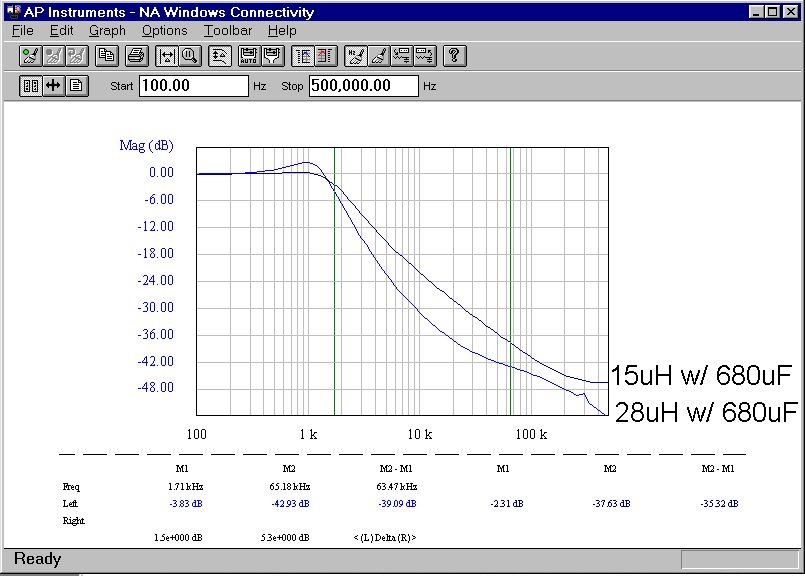Open the Help menu
805x576 pixels.
coord(282,31)
